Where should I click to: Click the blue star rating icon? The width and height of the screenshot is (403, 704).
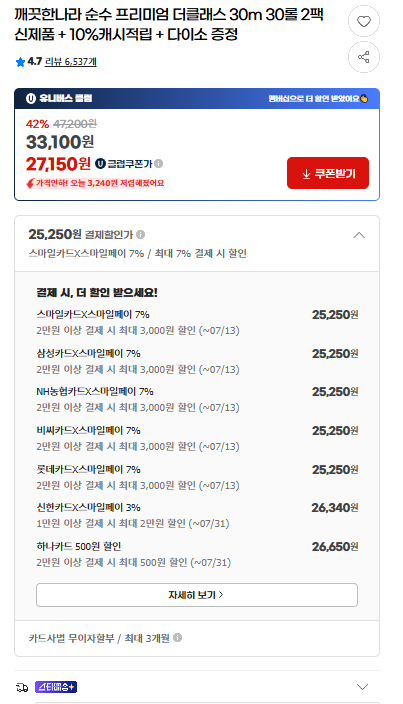[20, 62]
